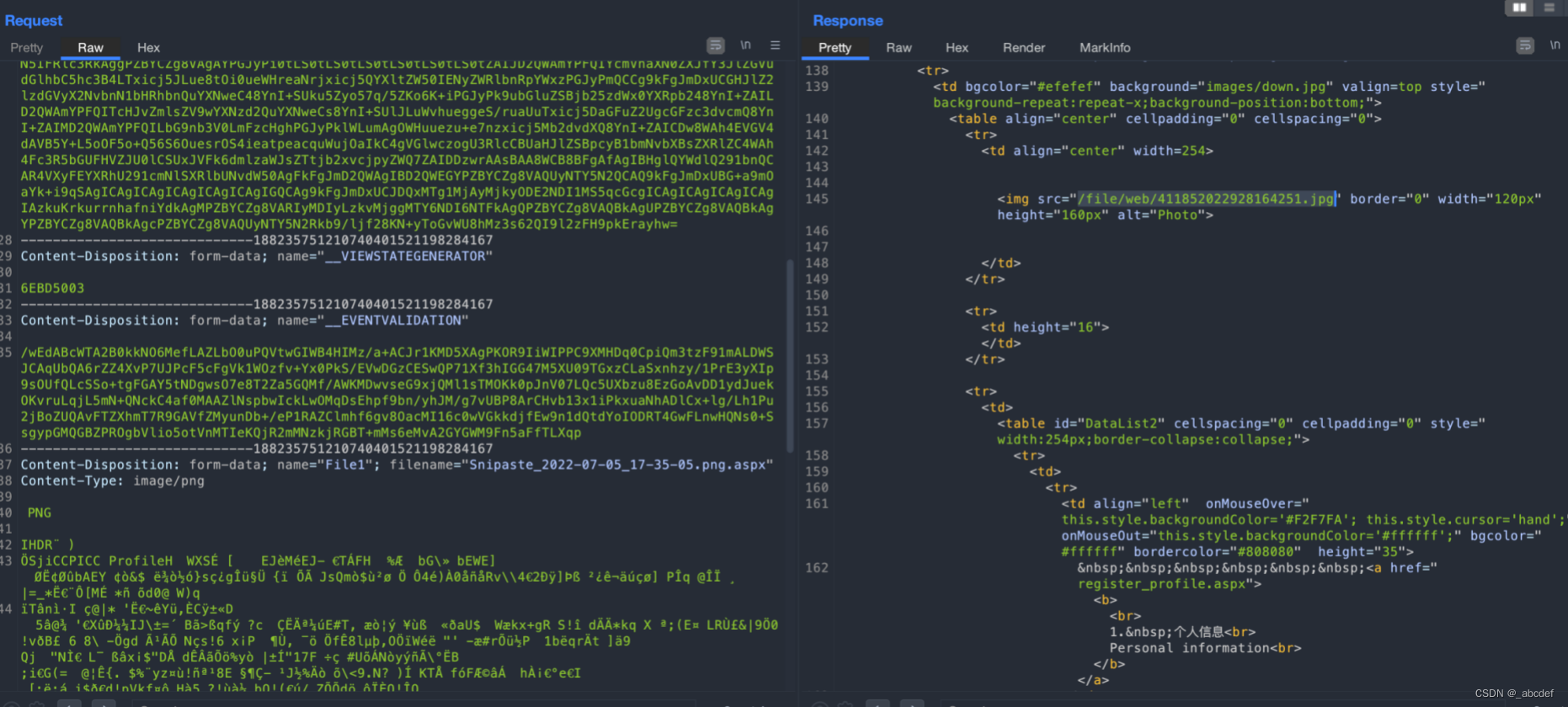Click the highlighted /file/web/411852022928164251.jpg path

1207,199
